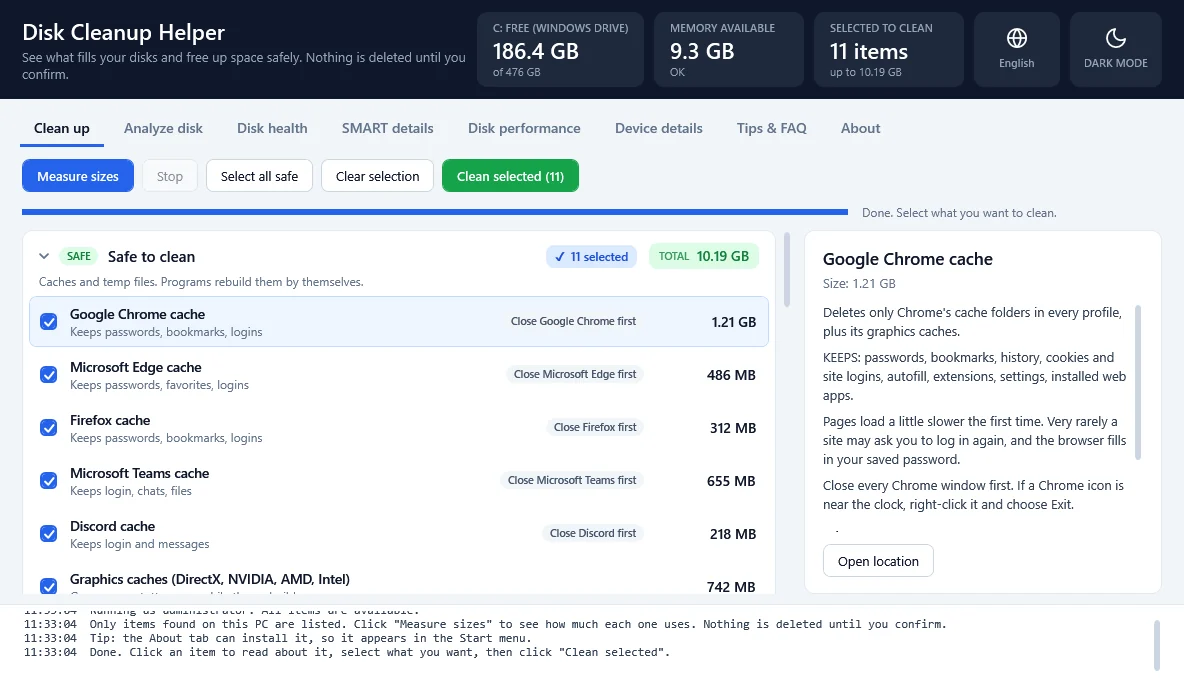Select the Firefox cache row title
1184x679 pixels.
tap(110, 420)
